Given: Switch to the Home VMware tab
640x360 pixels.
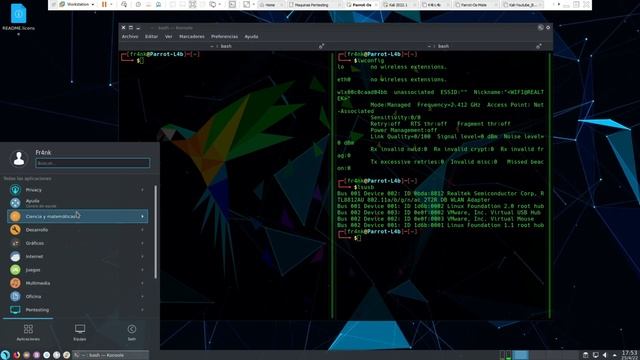Looking at the screenshot, I should 270,5.
